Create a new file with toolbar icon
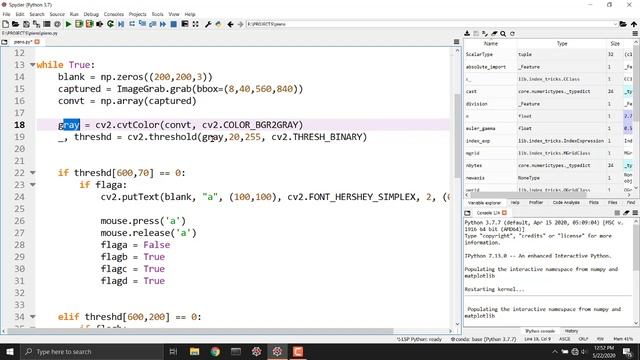The width and height of the screenshot is (640, 360). [5, 24]
